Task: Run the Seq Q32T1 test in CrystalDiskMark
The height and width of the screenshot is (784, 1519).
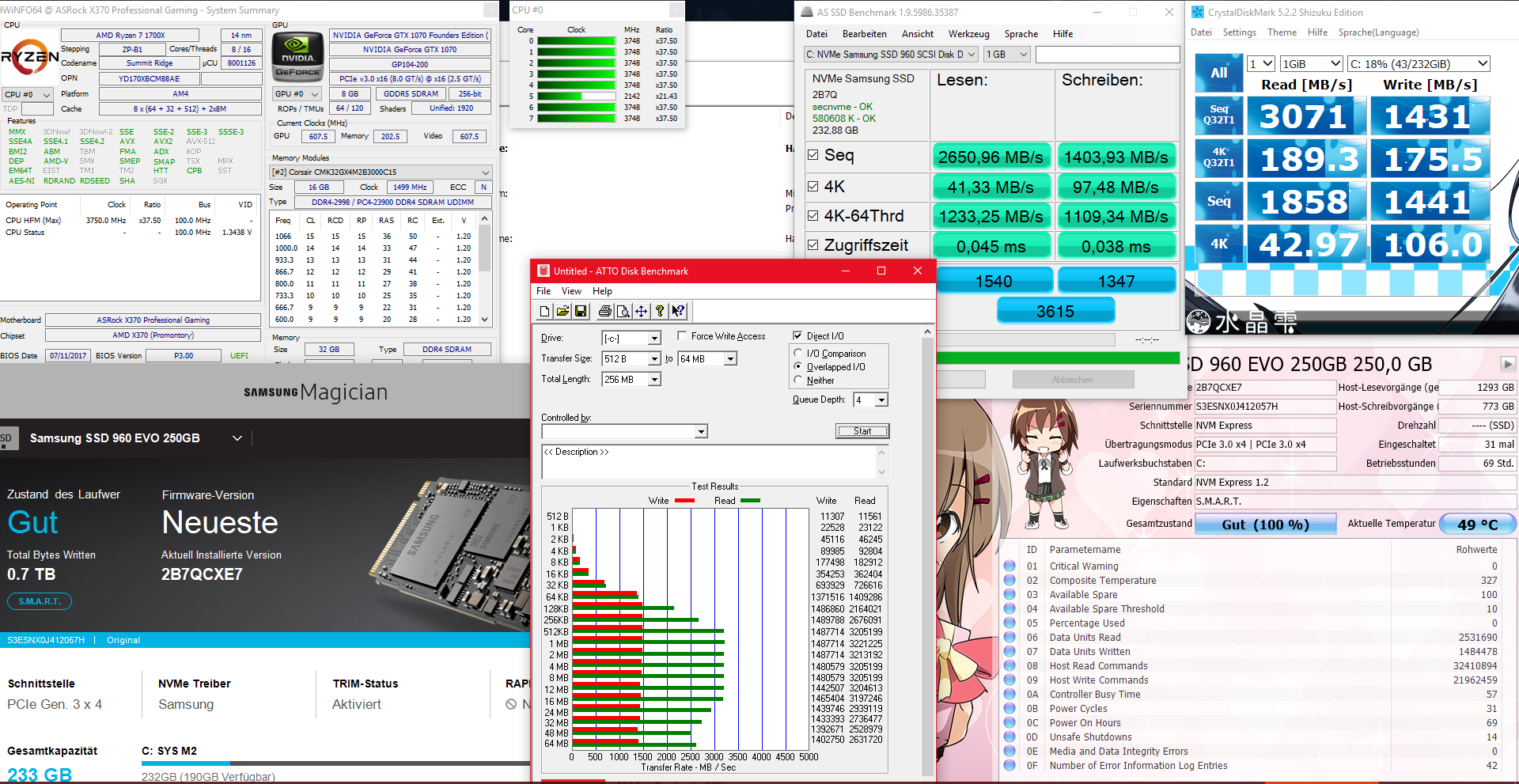Action: [1218, 116]
